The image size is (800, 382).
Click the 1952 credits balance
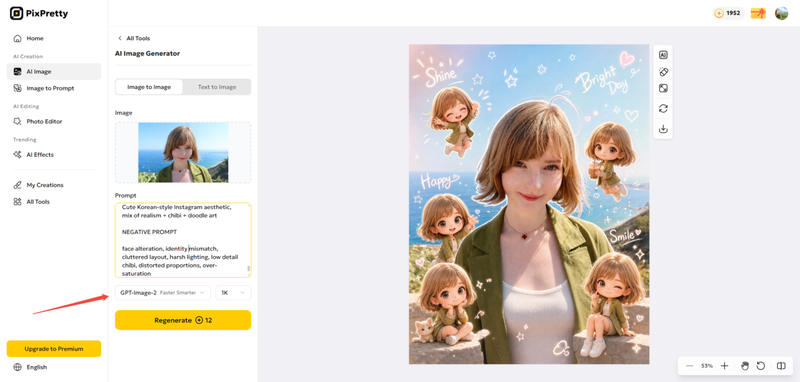point(729,13)
